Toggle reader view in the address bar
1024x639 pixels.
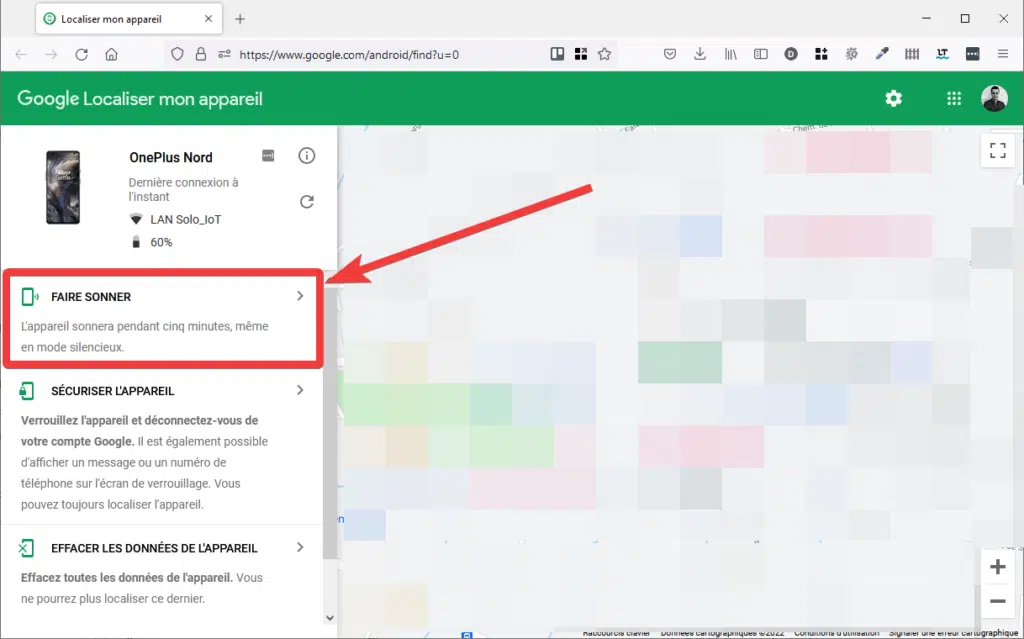point(557,54)
